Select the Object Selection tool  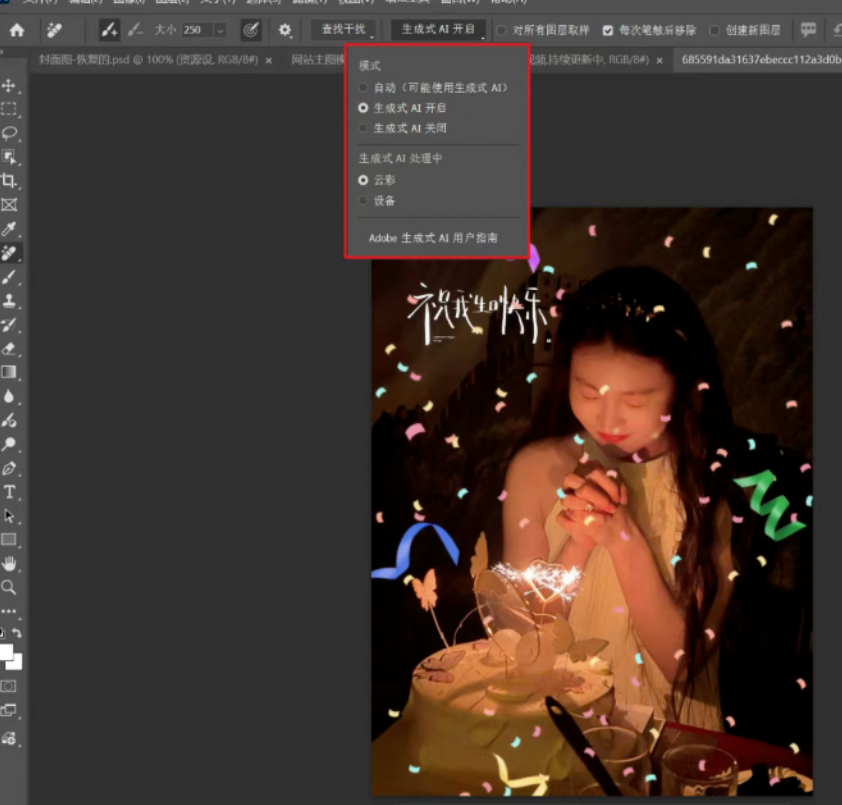click(x=9, y=157)
